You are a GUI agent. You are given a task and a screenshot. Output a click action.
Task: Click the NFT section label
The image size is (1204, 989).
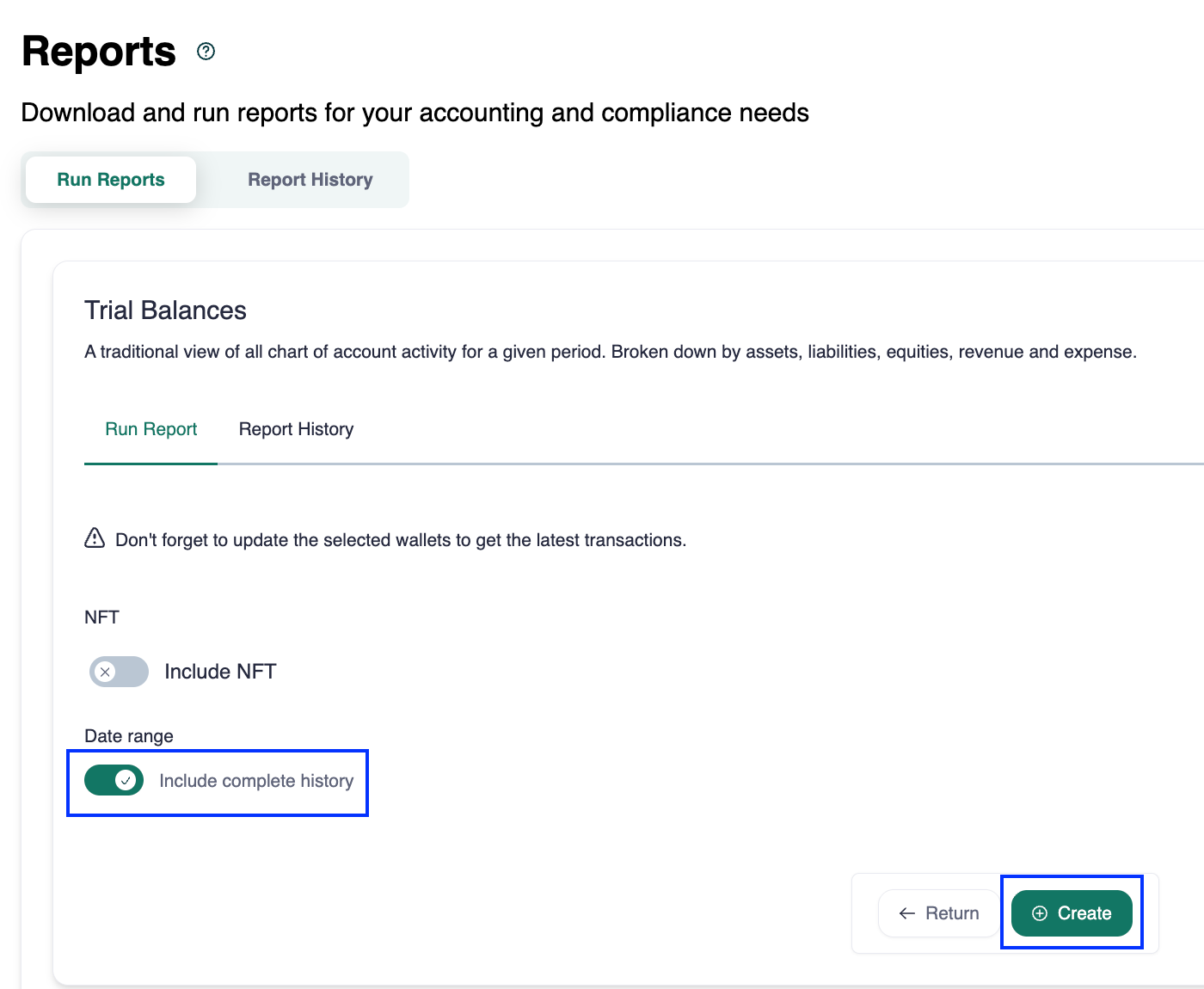101,617
